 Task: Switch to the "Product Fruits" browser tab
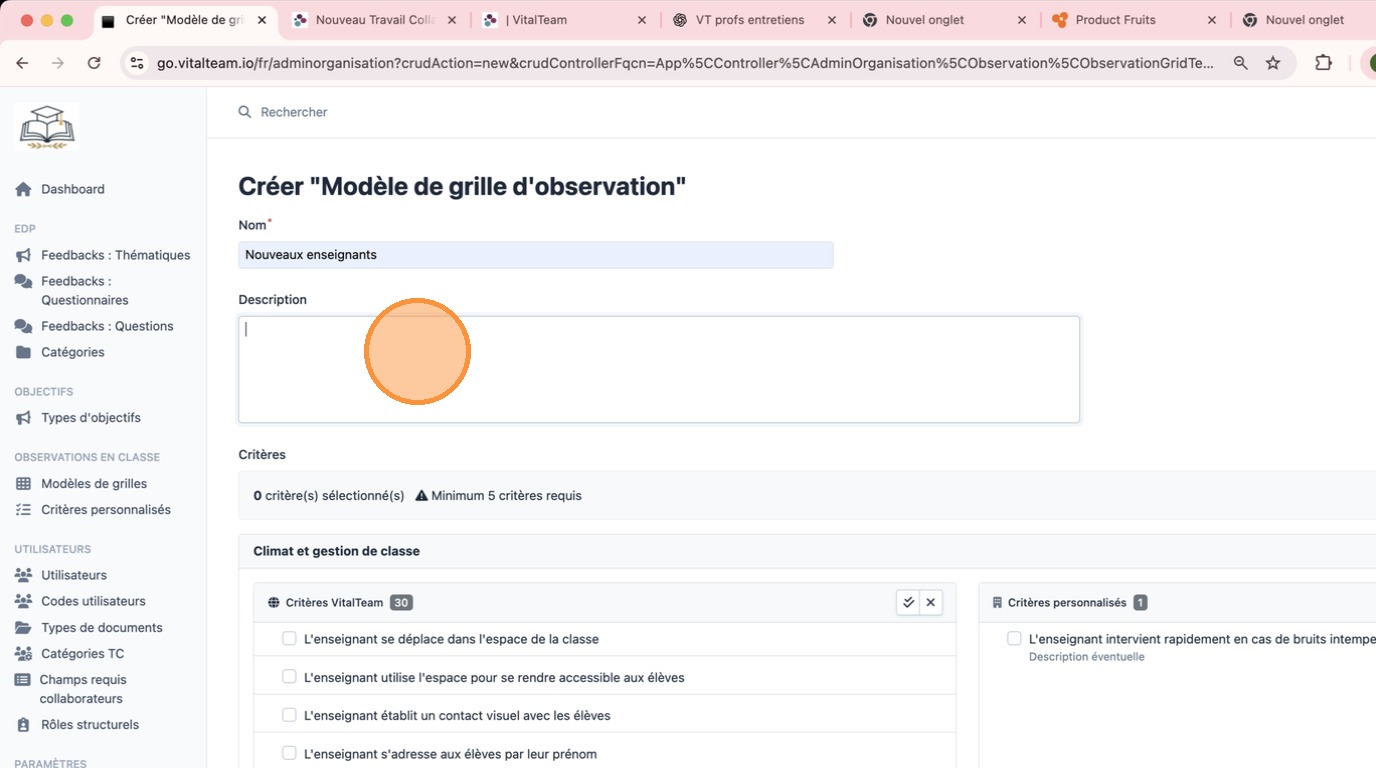click(1115, 20)
